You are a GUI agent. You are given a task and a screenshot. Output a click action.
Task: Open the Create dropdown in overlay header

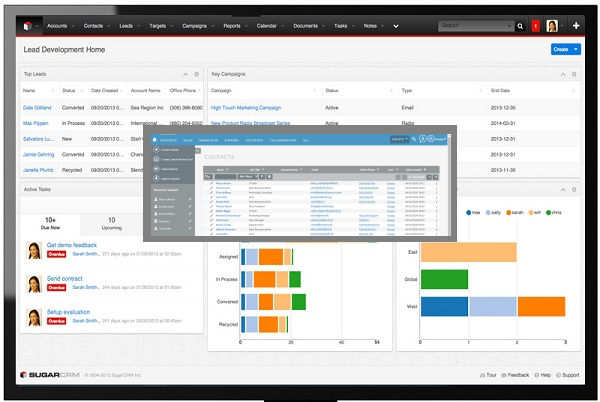(x=399, y=139)
